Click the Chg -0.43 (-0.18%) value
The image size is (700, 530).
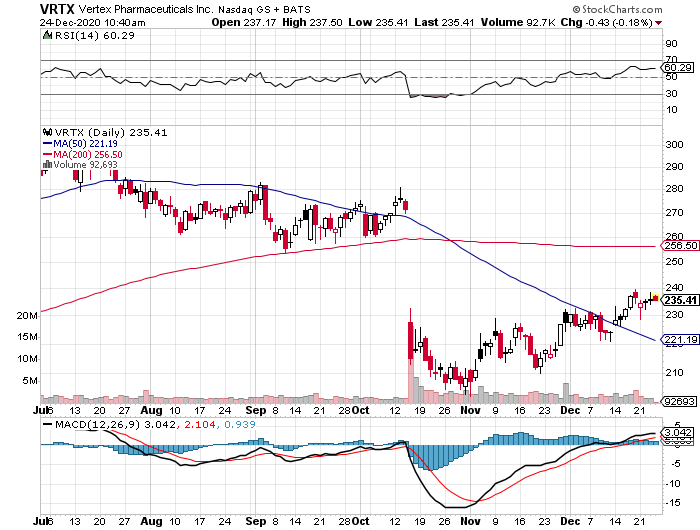point(607,22)
